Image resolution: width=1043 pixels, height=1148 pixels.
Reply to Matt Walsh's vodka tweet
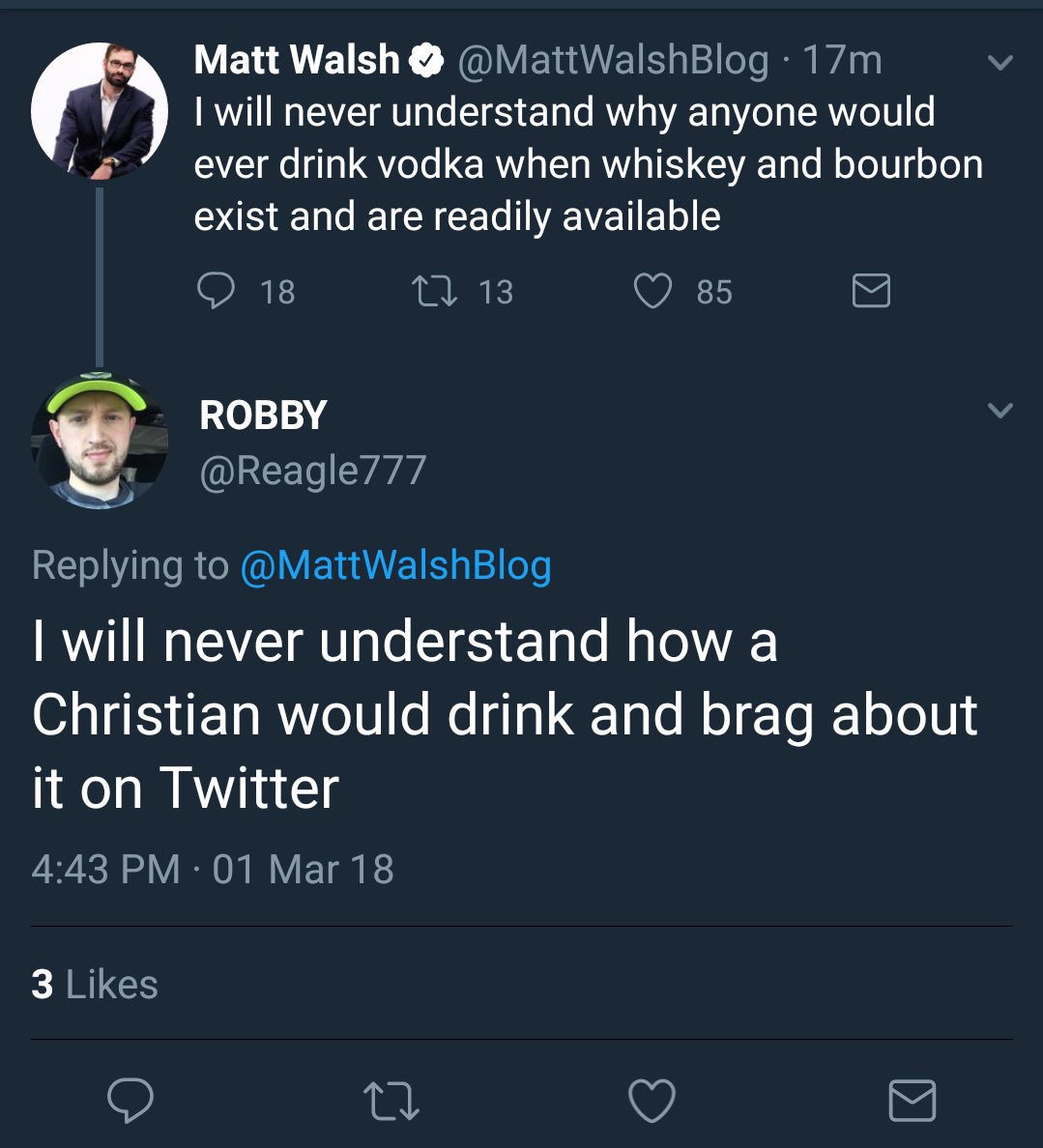tap(217, 291)
